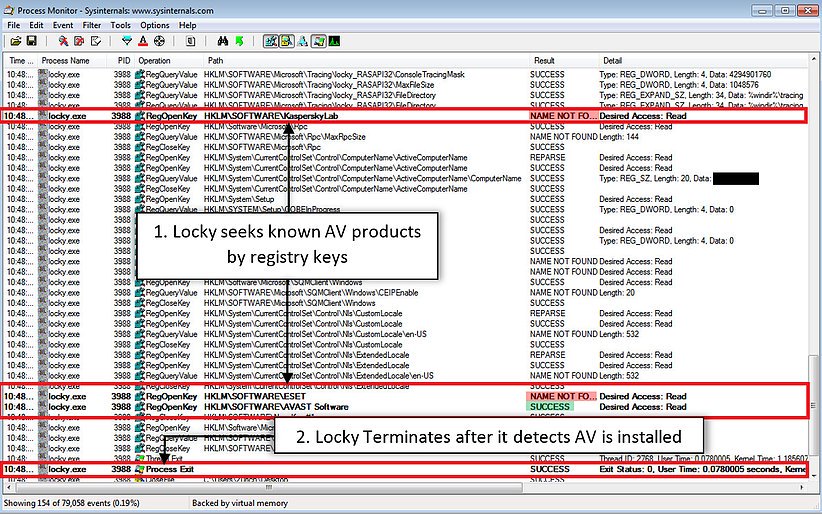Open the Process Tree toolbar icon
This screenshot has width=822, height=514.
point(190,41)
